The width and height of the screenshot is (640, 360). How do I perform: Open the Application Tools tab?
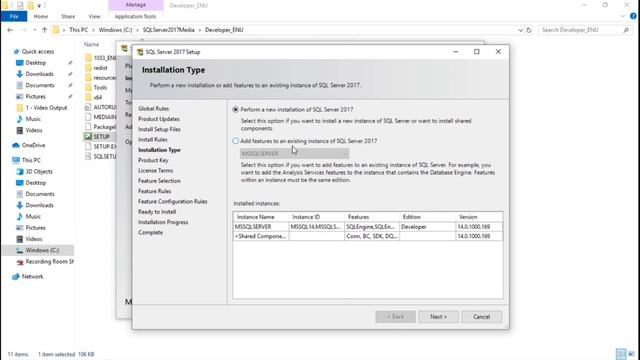[x=136, y=16]
